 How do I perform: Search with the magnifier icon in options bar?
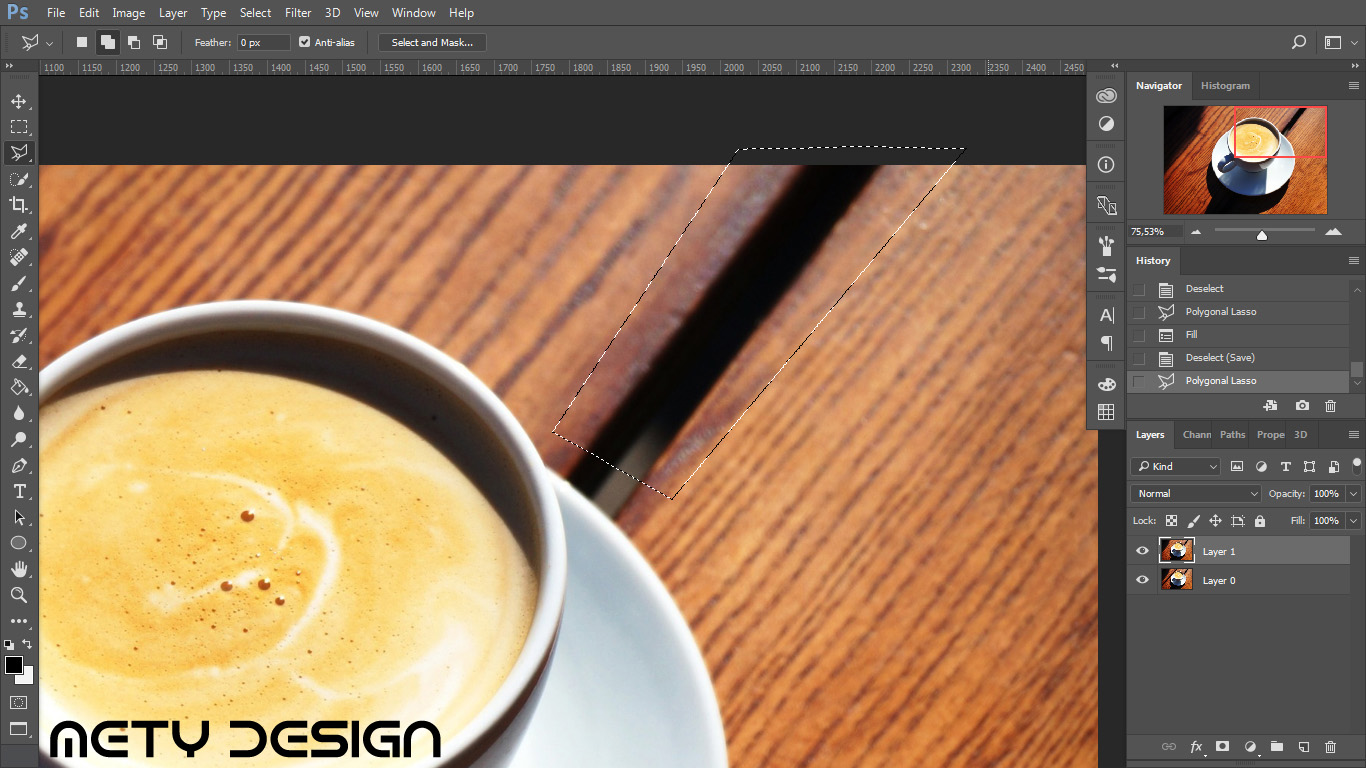coord(1299,42)
